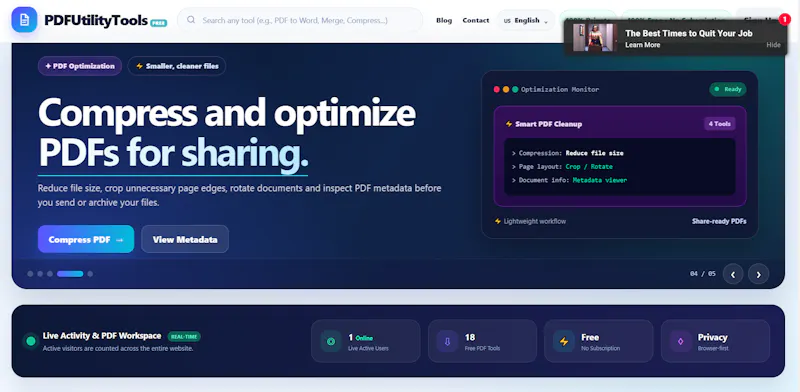Click the View Metadata button
Viewport: 800px width, 392px height.
[x=185, y=239]
